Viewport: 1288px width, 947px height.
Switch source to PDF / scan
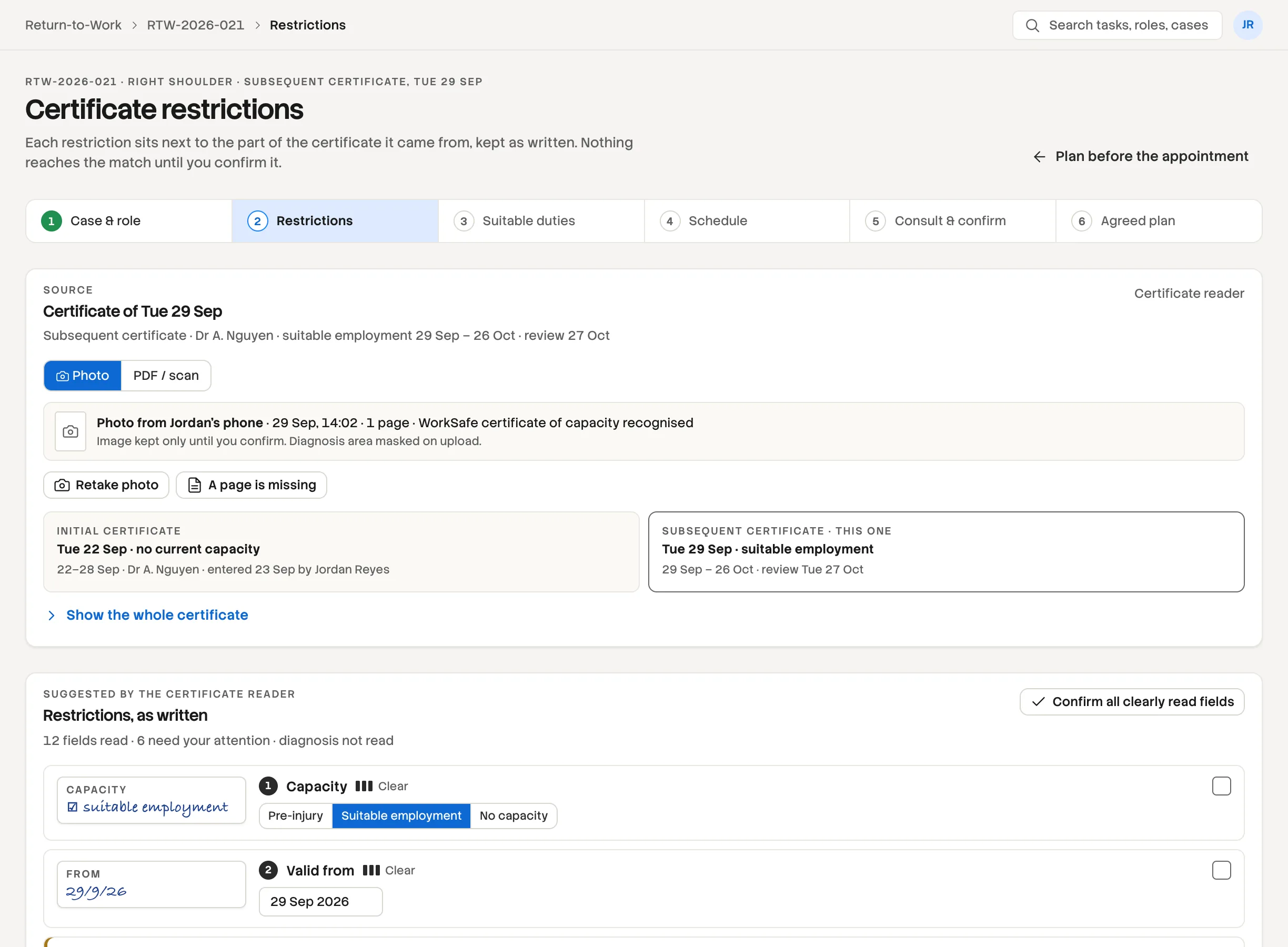(x=166, y=376)
